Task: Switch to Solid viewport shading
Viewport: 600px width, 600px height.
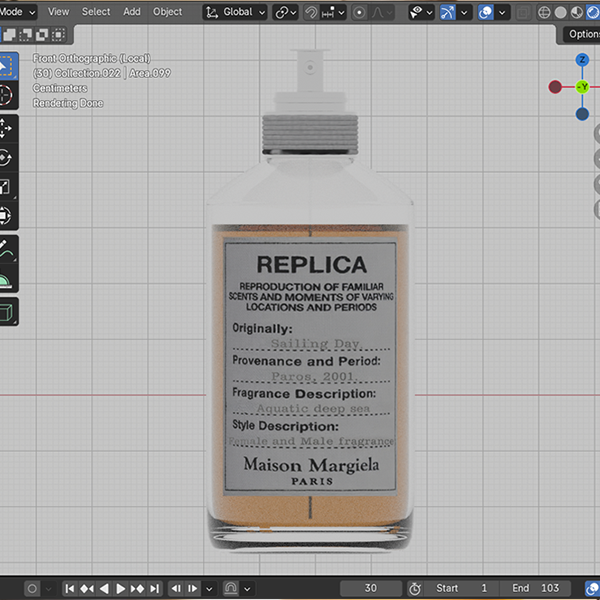Action: (560, 13)
